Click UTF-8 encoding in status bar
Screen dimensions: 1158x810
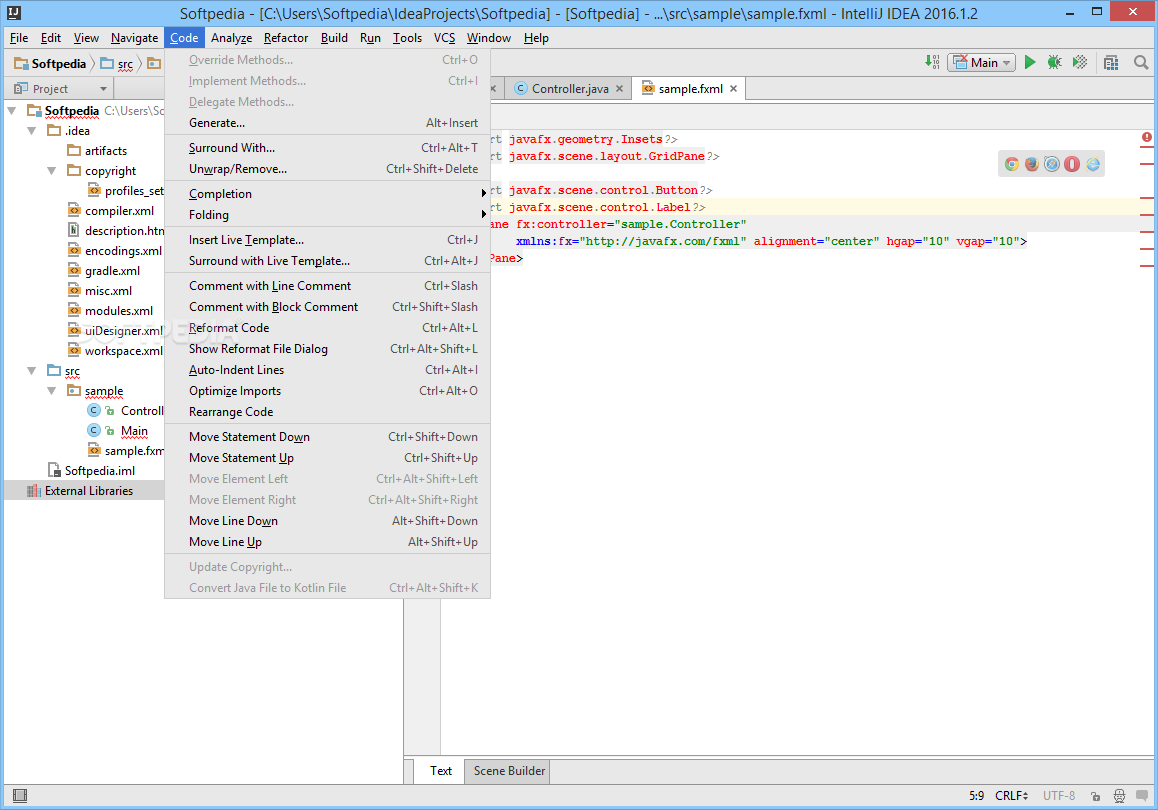(x=1059, y=796)
